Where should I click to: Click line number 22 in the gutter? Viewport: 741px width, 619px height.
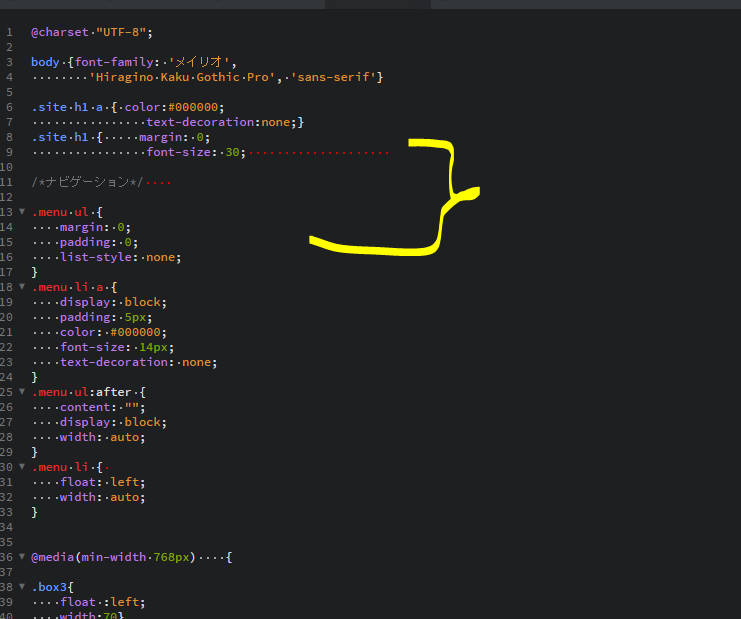9,347
